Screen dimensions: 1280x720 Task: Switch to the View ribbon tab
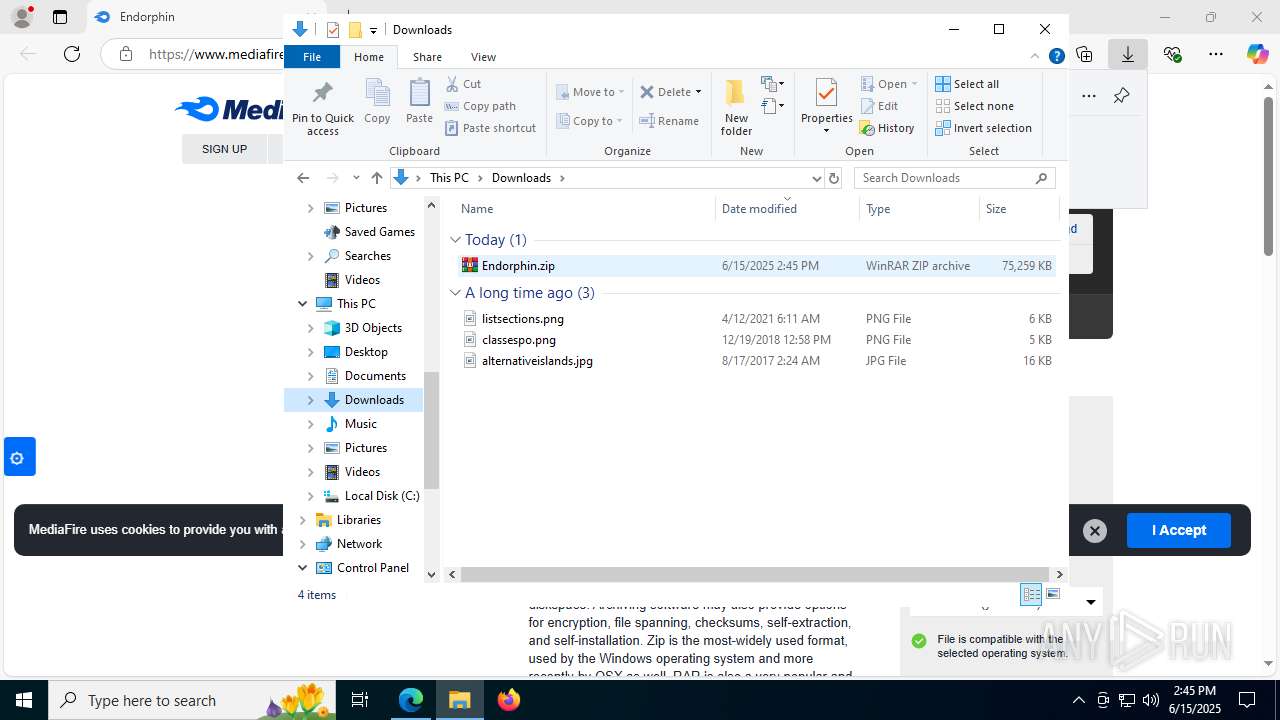pos(483,57)
